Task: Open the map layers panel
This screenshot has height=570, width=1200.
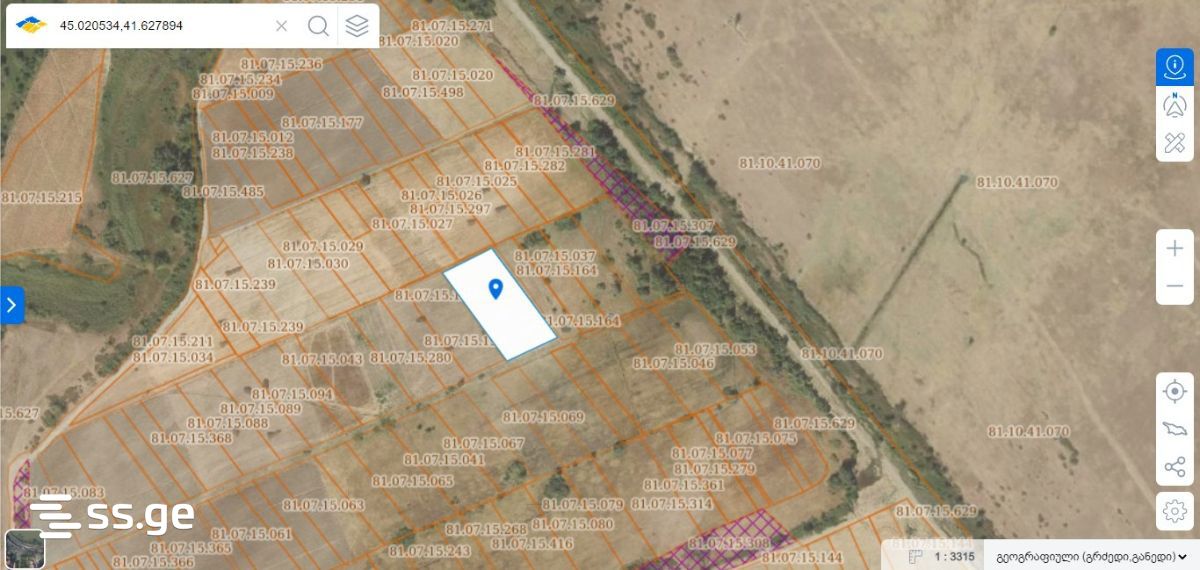Action: tap(357, 26)
